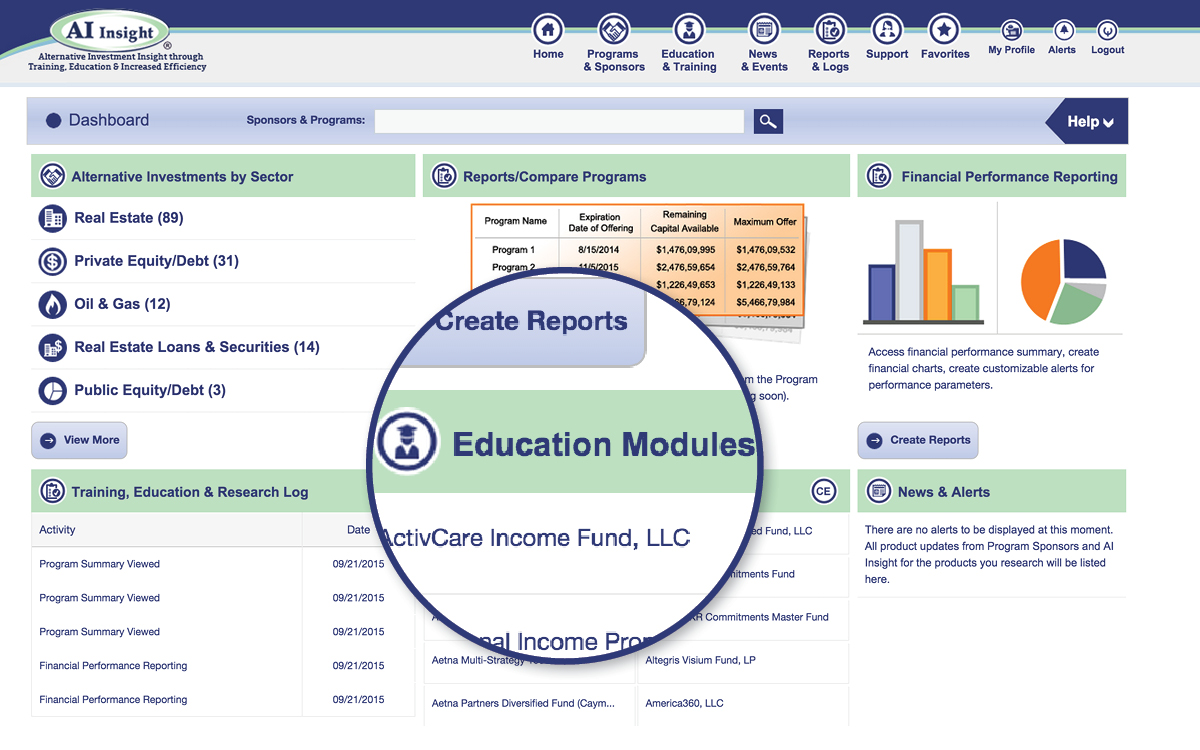Click the Date column header
This screenshot has height=750, width=1200.
[358, 530]
